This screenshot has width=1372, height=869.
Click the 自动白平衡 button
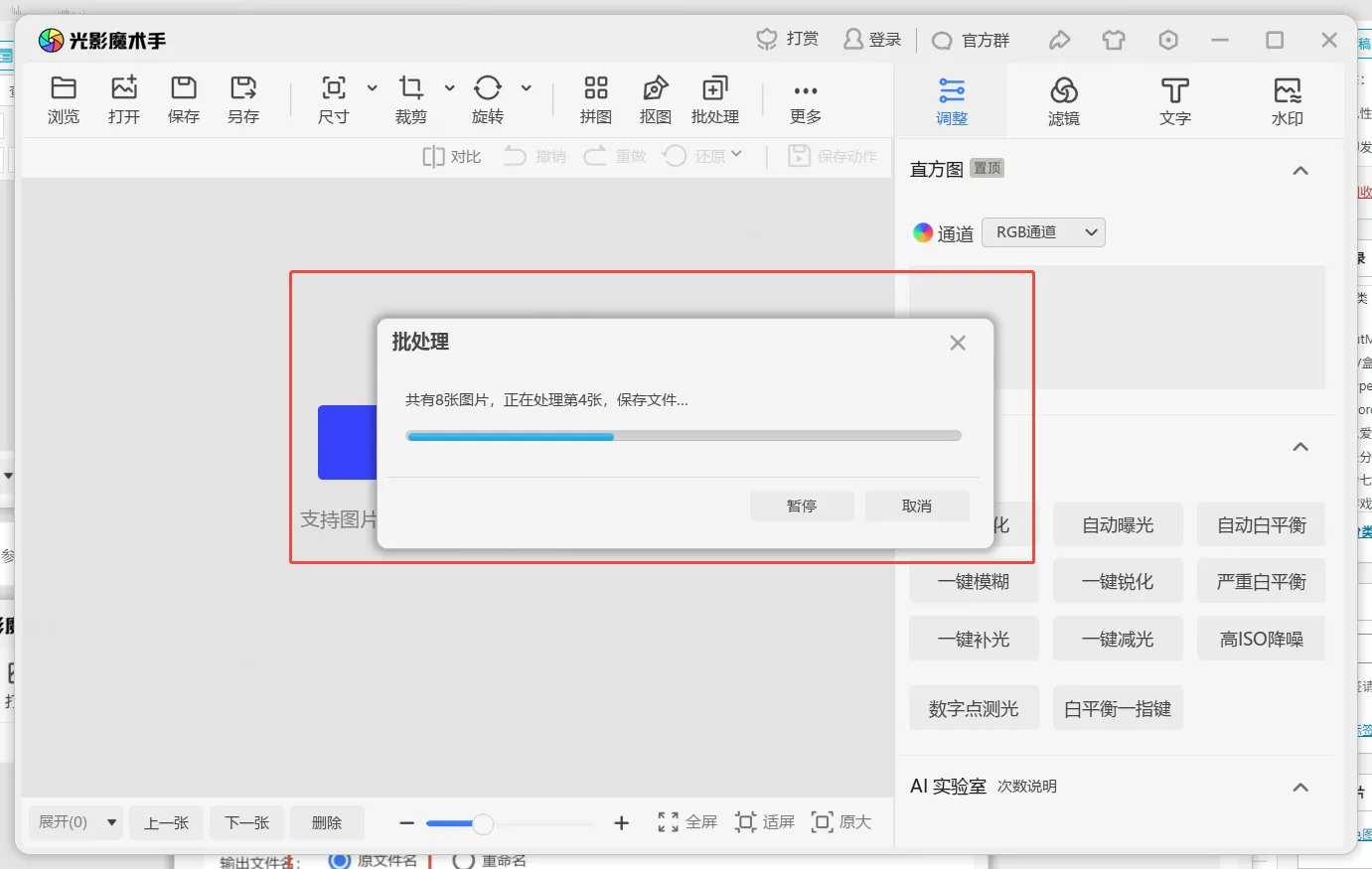click(x=1262, y=524)
